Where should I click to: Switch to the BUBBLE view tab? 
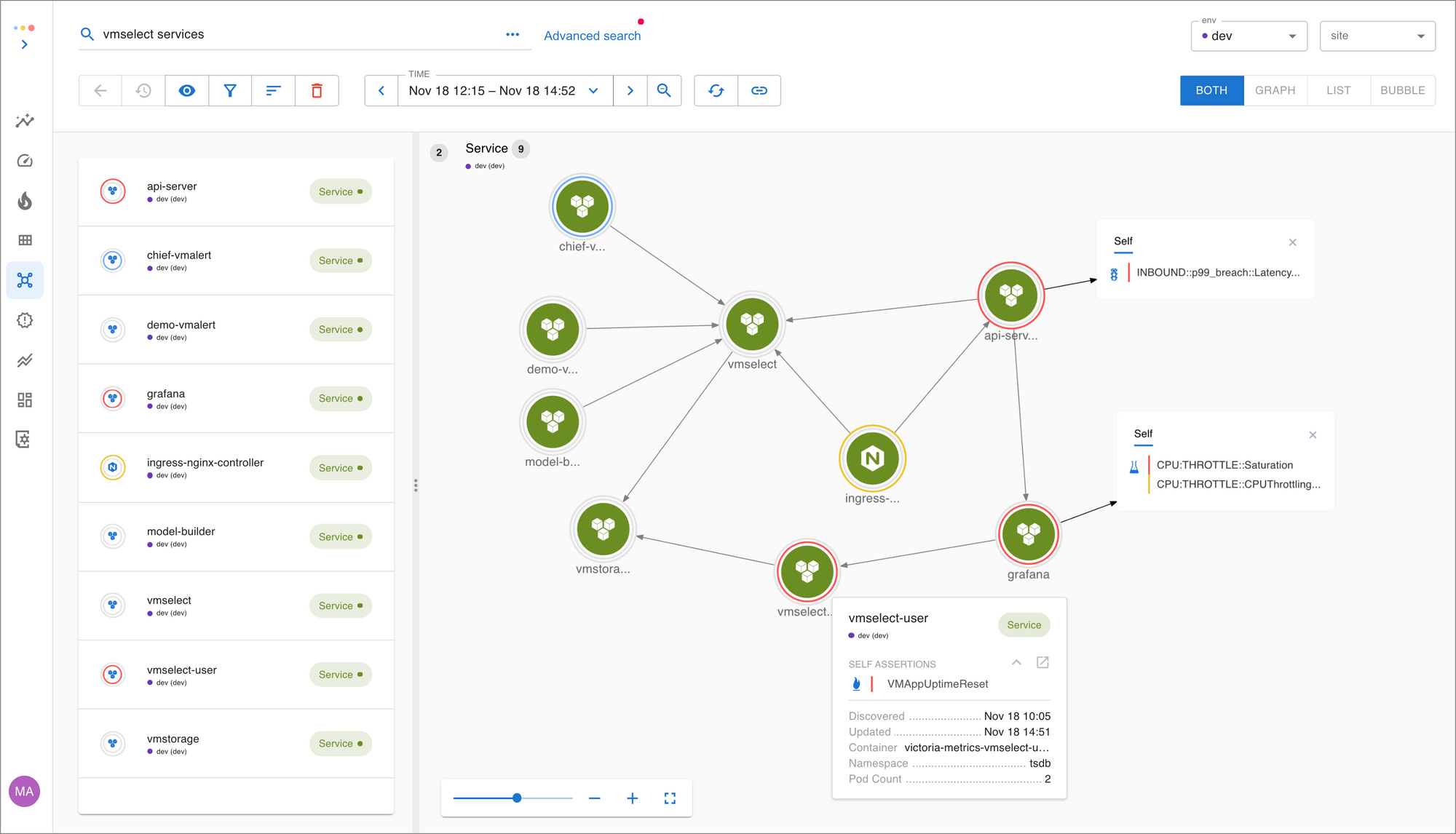click(x=1402, y=90)
